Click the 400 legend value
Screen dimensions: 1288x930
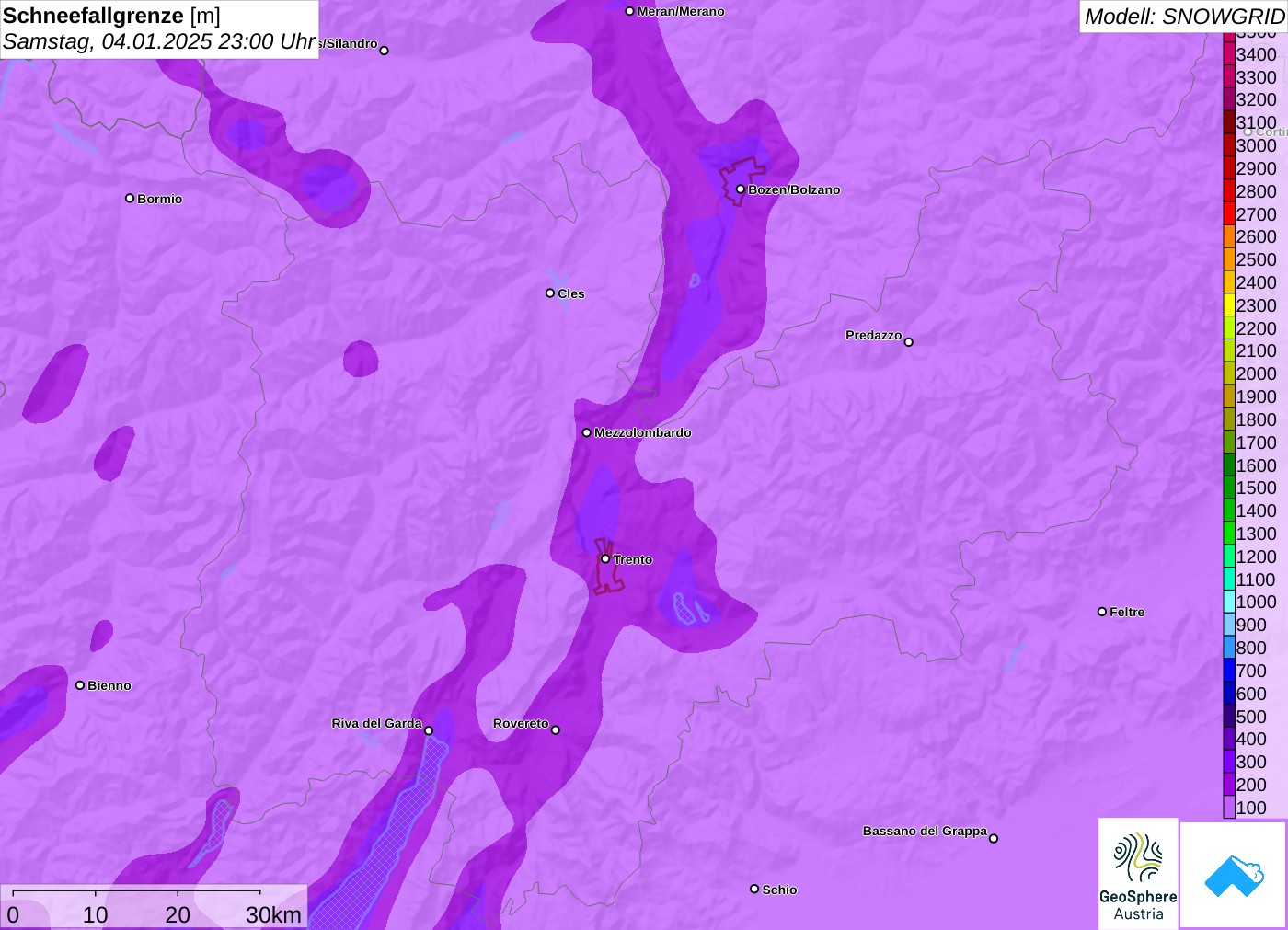1251,739
